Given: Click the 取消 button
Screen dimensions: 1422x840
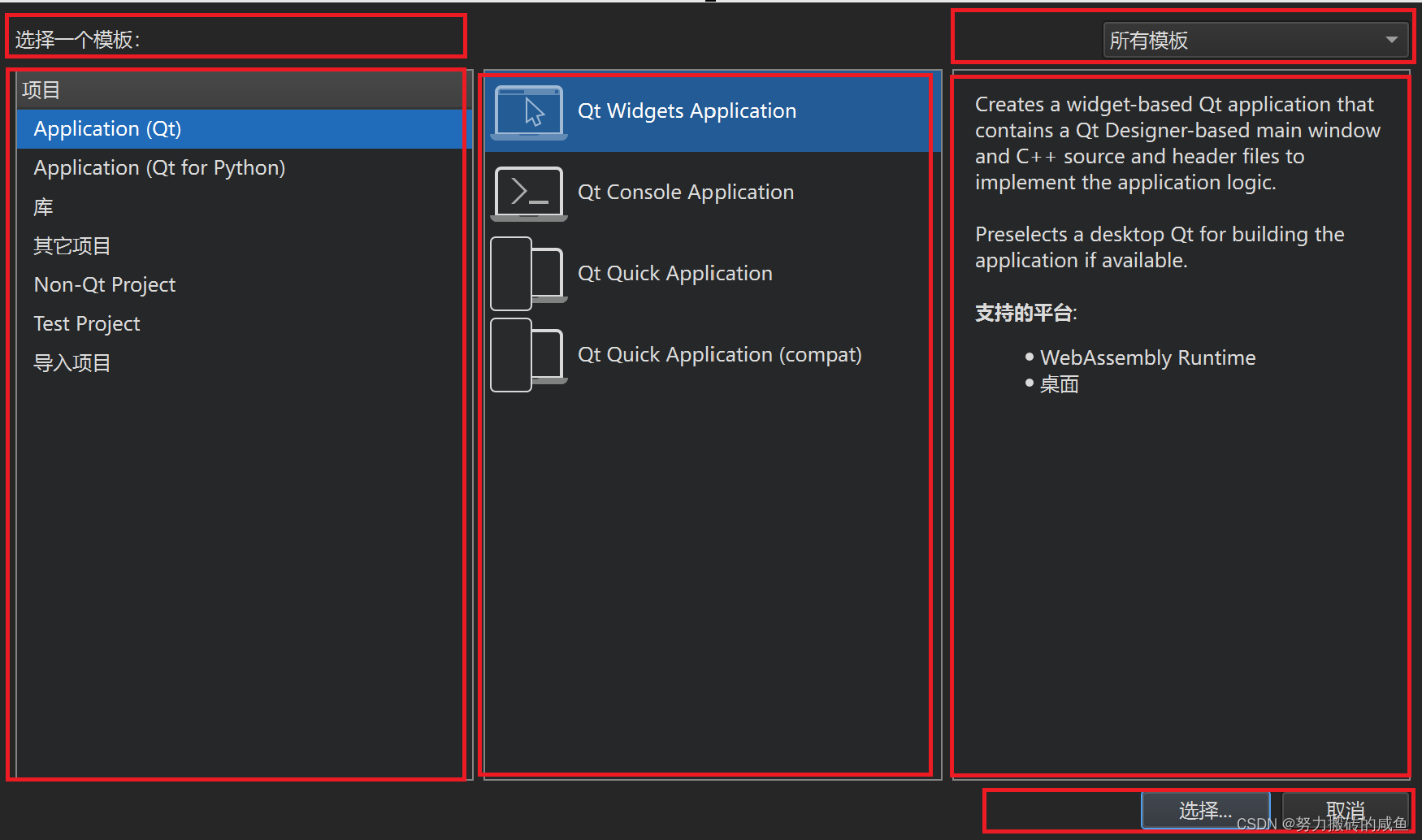Looking at the screenshot, I should tap(1345, 811).
